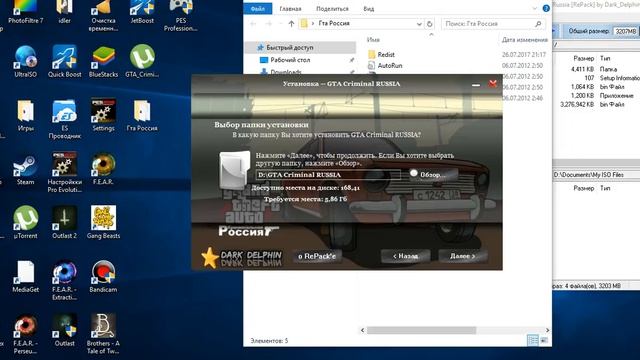Open the Главная ribbon tab
This screenshot has width=640, height=360.
pyautogui.click(x=290, y=9)
